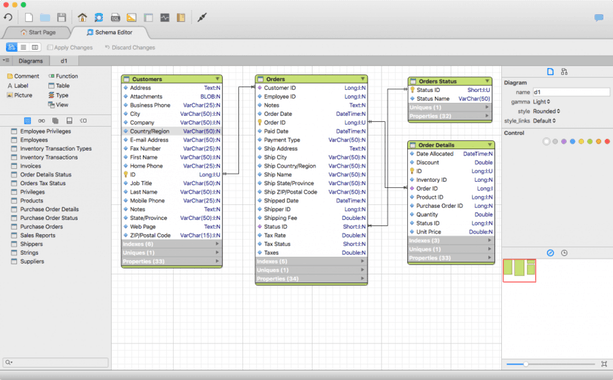The image size is (613, 380).
Task: Click Apply Changes button
Action: [x=70, y=47]
